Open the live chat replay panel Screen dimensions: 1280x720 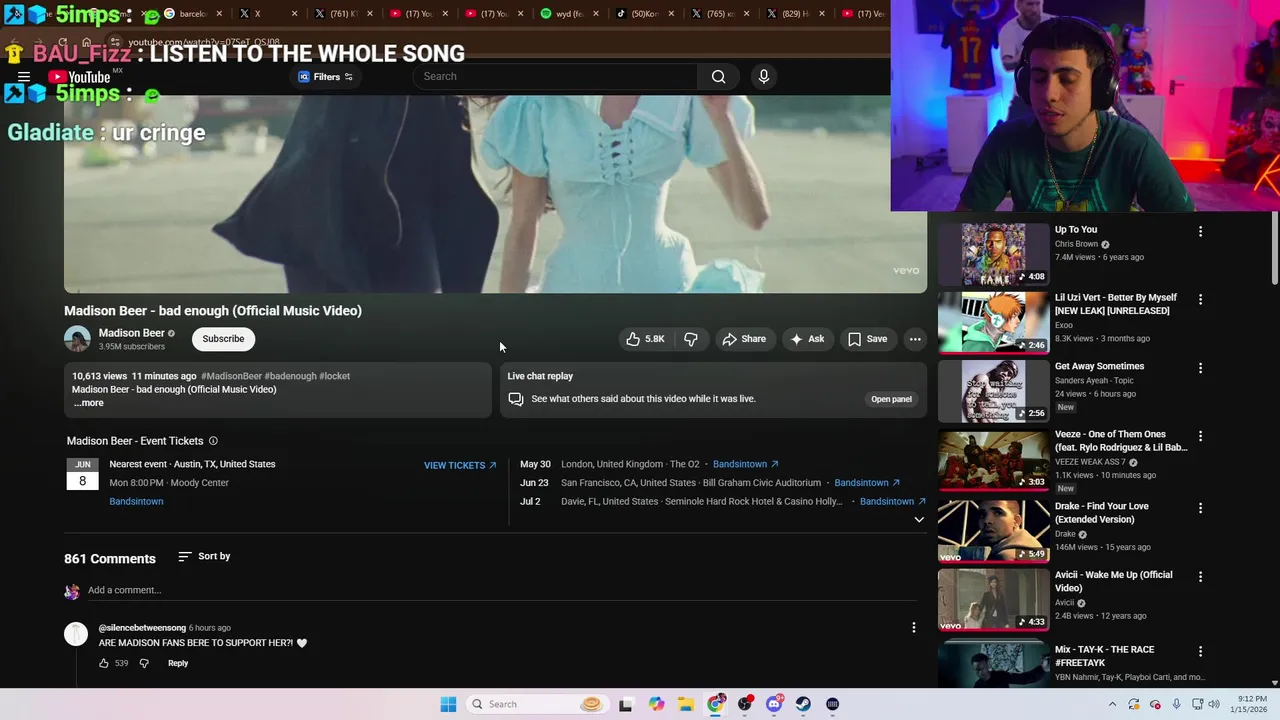[x=891, y=399]
